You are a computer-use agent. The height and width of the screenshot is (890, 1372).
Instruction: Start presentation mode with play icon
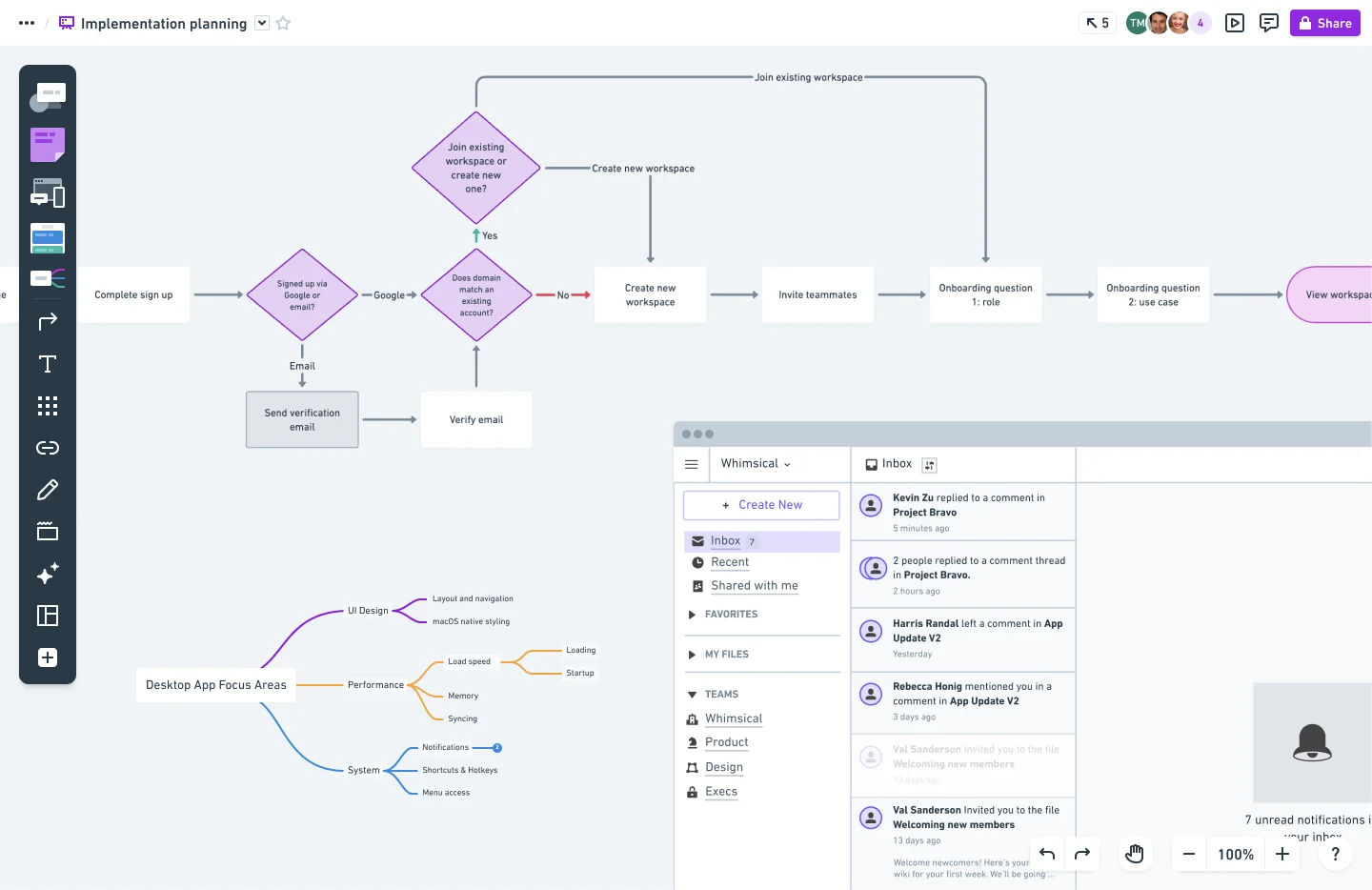coord(1235,23)
